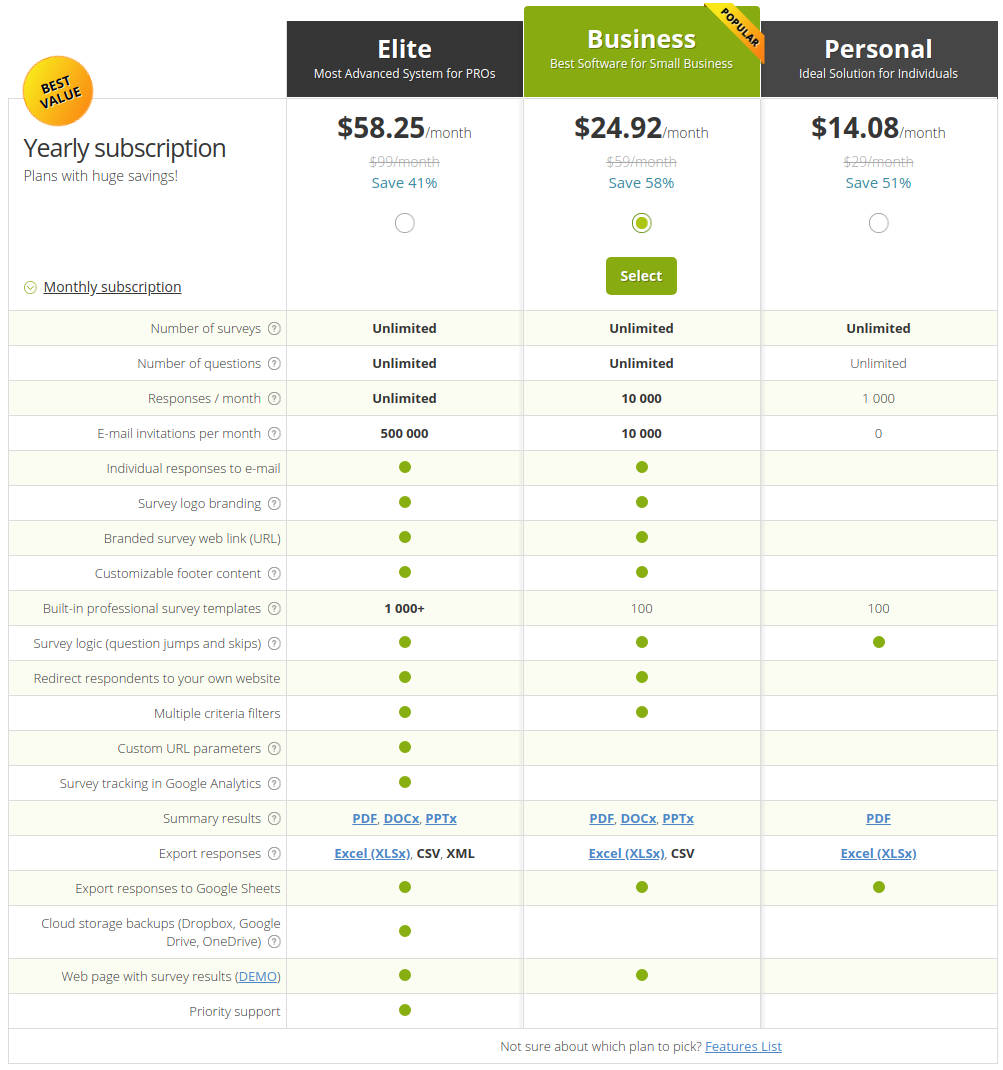The height and width of the screenshot is (1070, 1003).
Task: Open the survey results DEMO link
Action: 257,977
